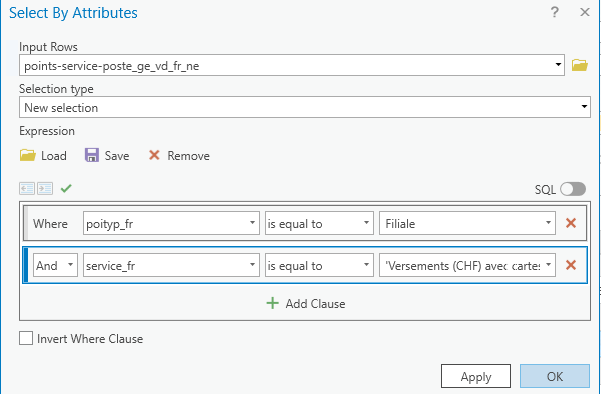Check Invert Where Clause box
The height and width of the screenshot is (394, 601).
(26, 338)
